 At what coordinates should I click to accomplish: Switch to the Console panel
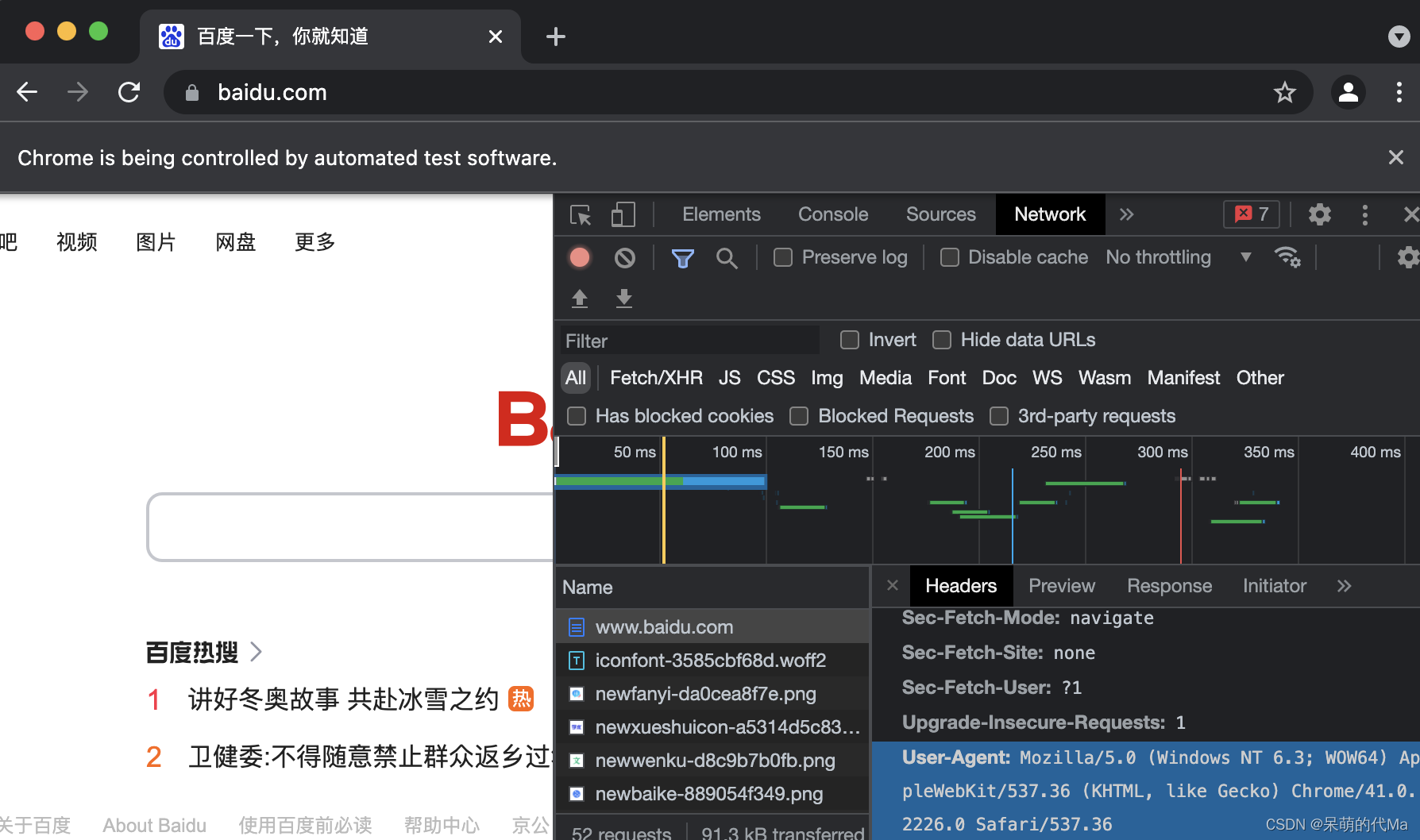[x=833, y=214]
